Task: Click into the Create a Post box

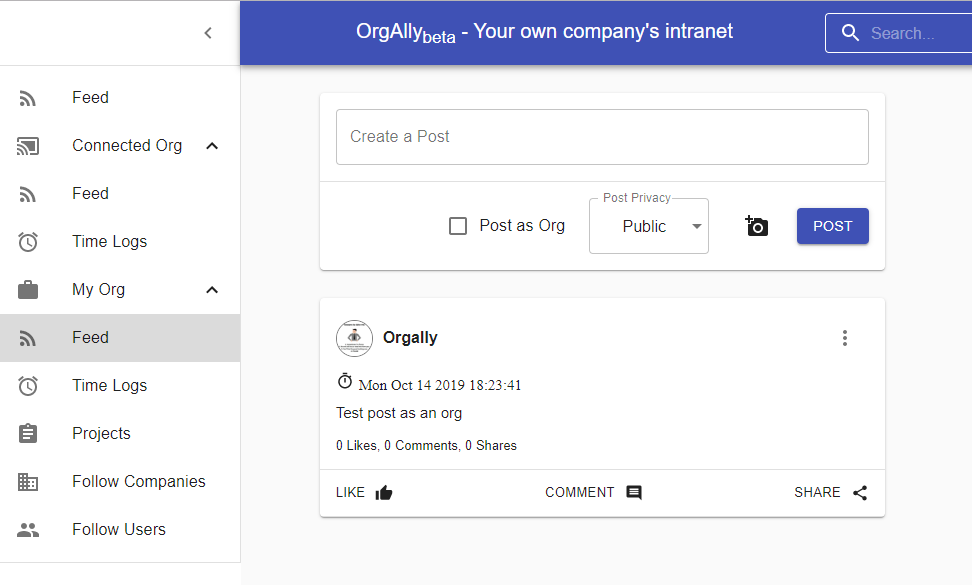Action: [602, 137]
